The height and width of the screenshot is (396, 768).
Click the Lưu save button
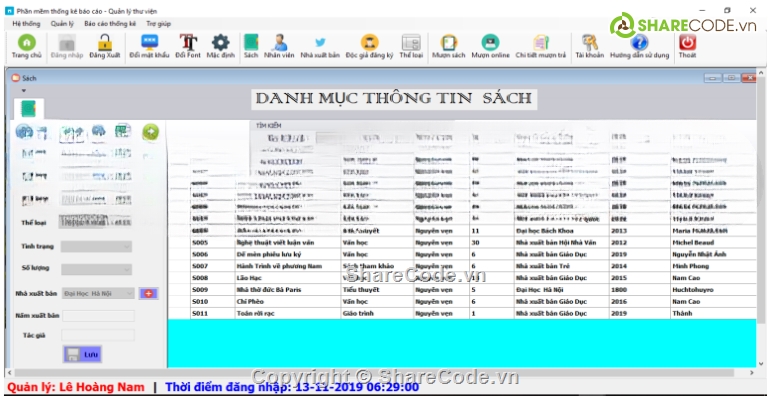coord(82,355)
